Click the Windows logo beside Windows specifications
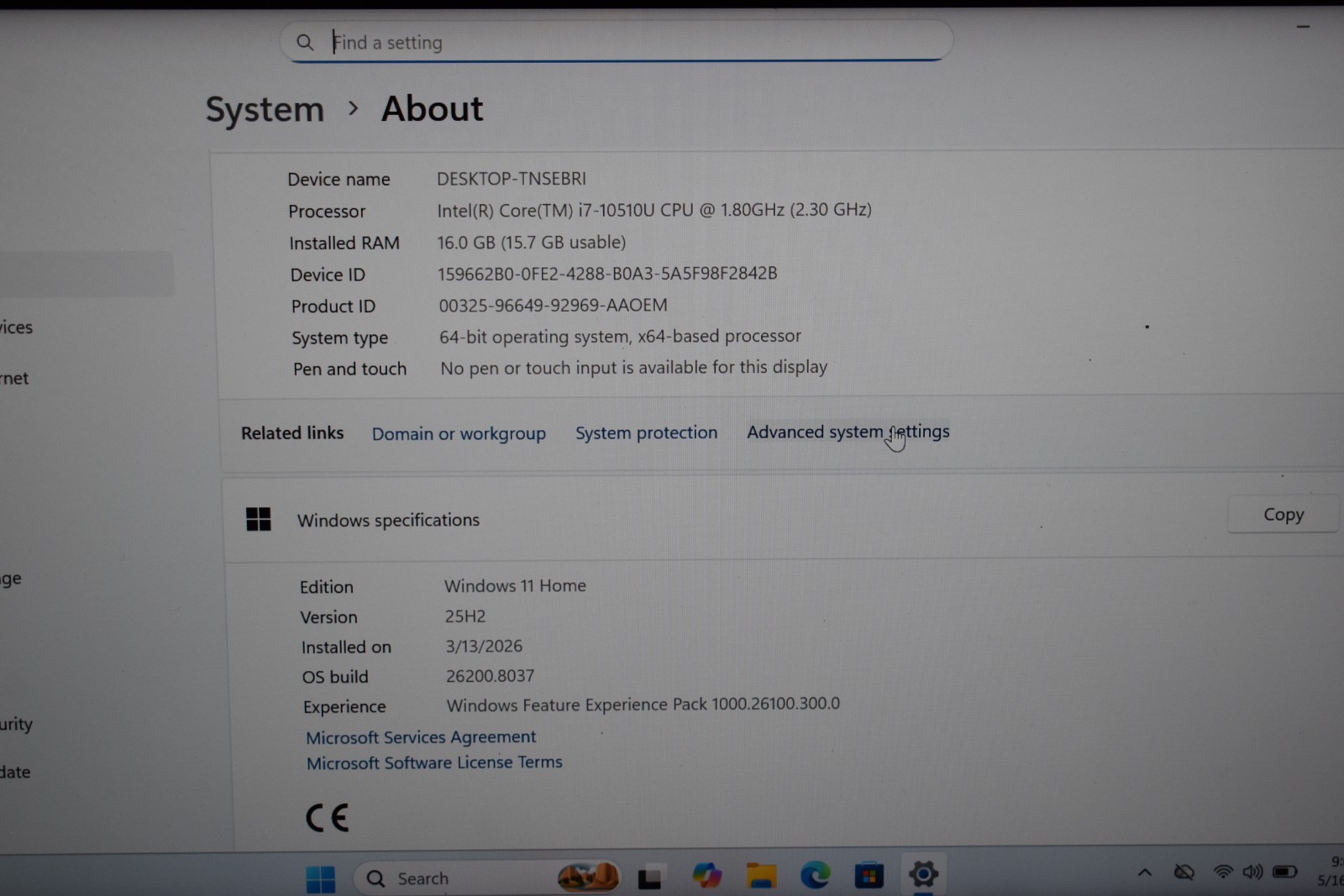 click(259, 519)
